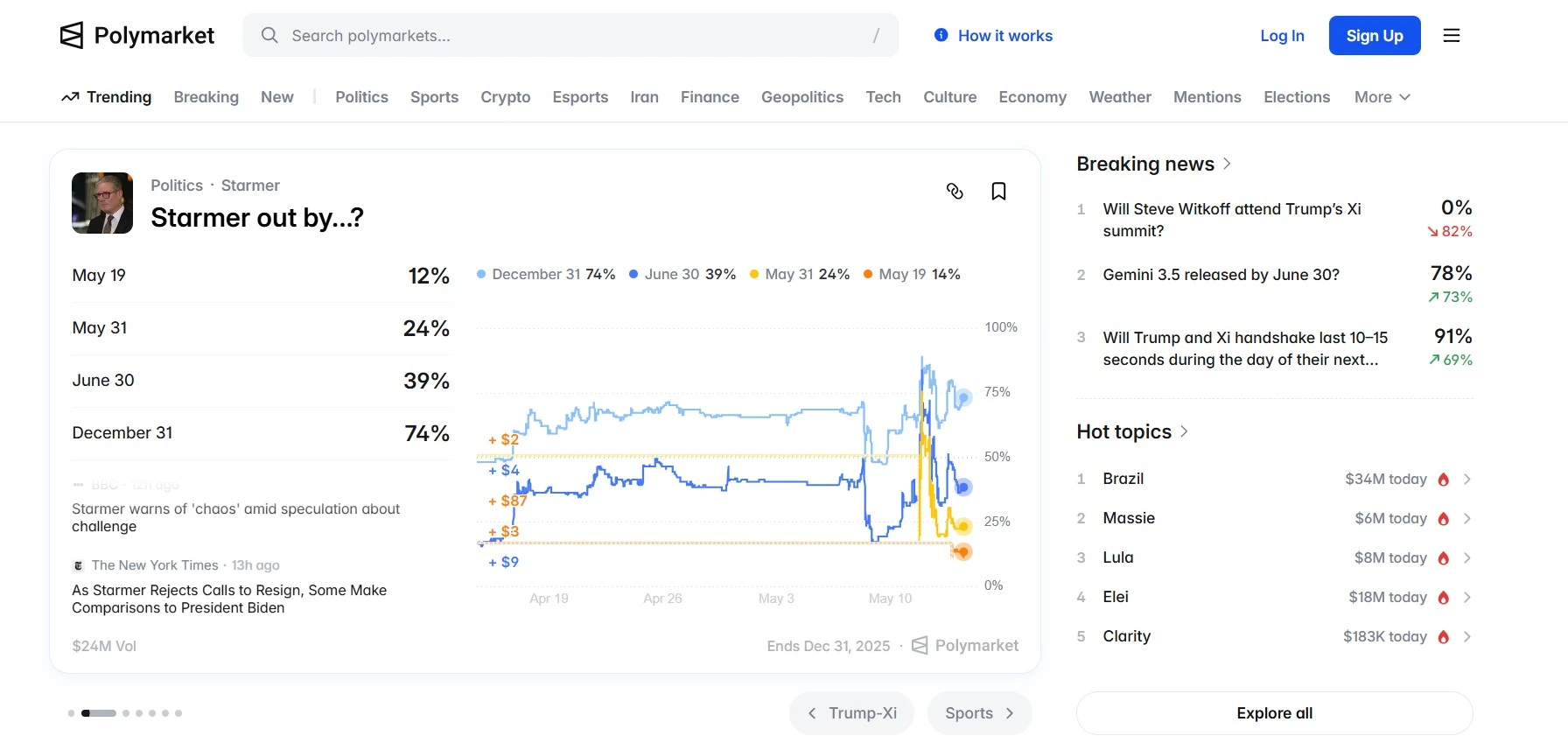Copy the Starmer market link icon
1568x750 pixels.
point(955,191)
